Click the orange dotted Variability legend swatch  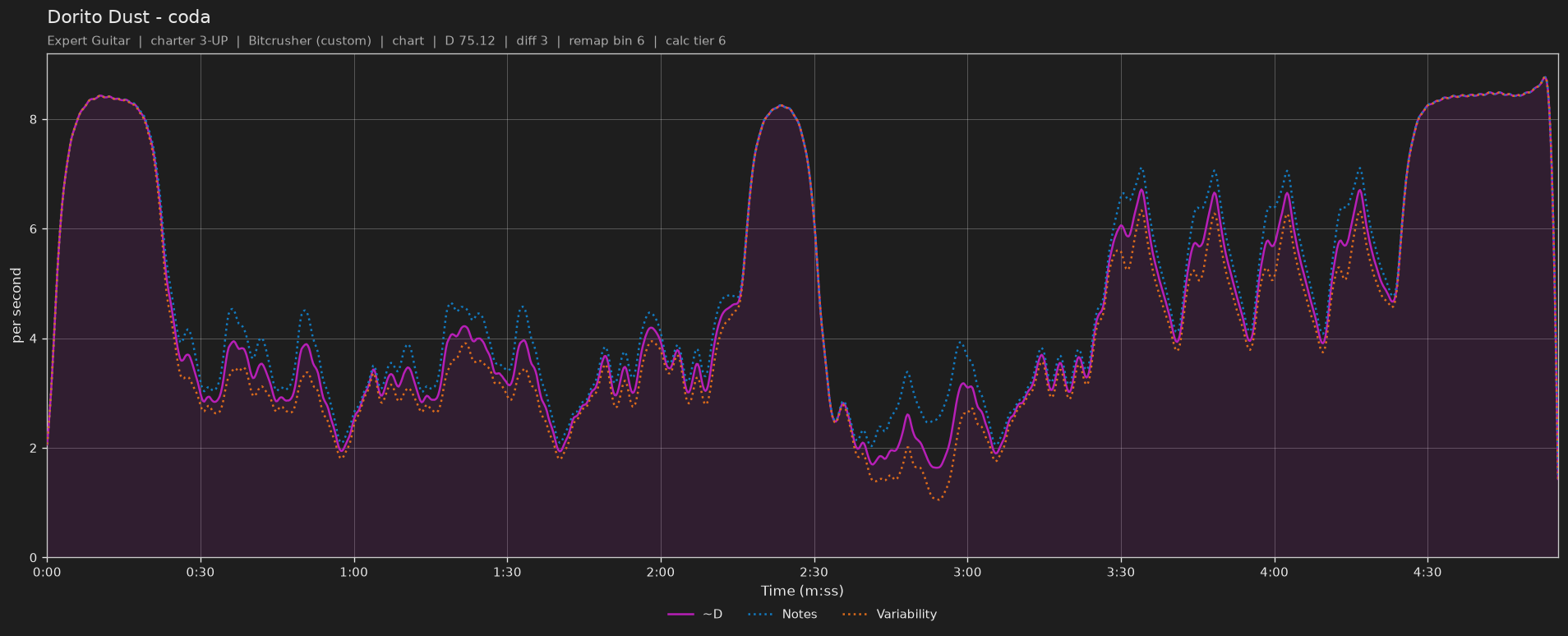[855, 614]
